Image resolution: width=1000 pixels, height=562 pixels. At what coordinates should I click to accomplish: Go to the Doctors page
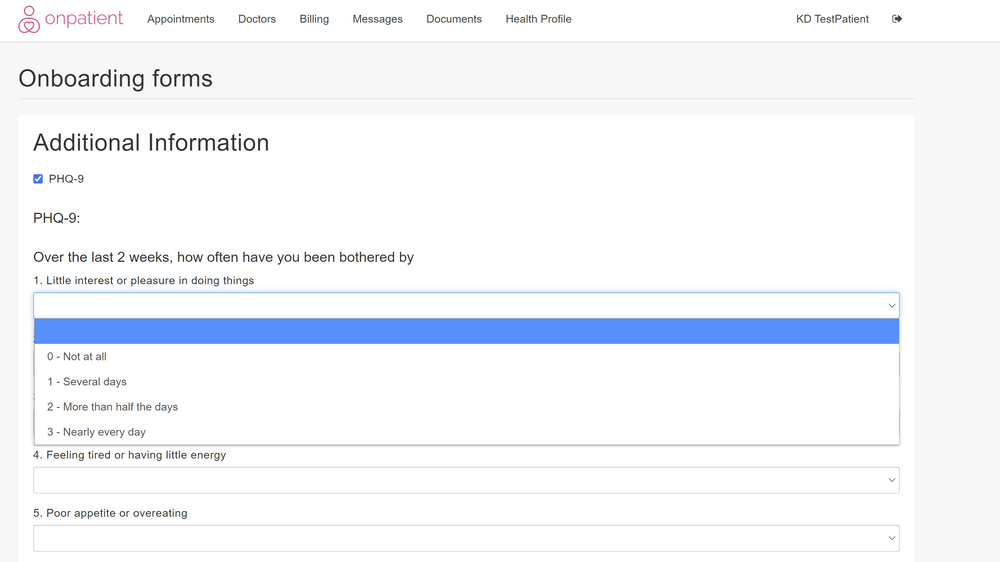[x=257, y=19]
